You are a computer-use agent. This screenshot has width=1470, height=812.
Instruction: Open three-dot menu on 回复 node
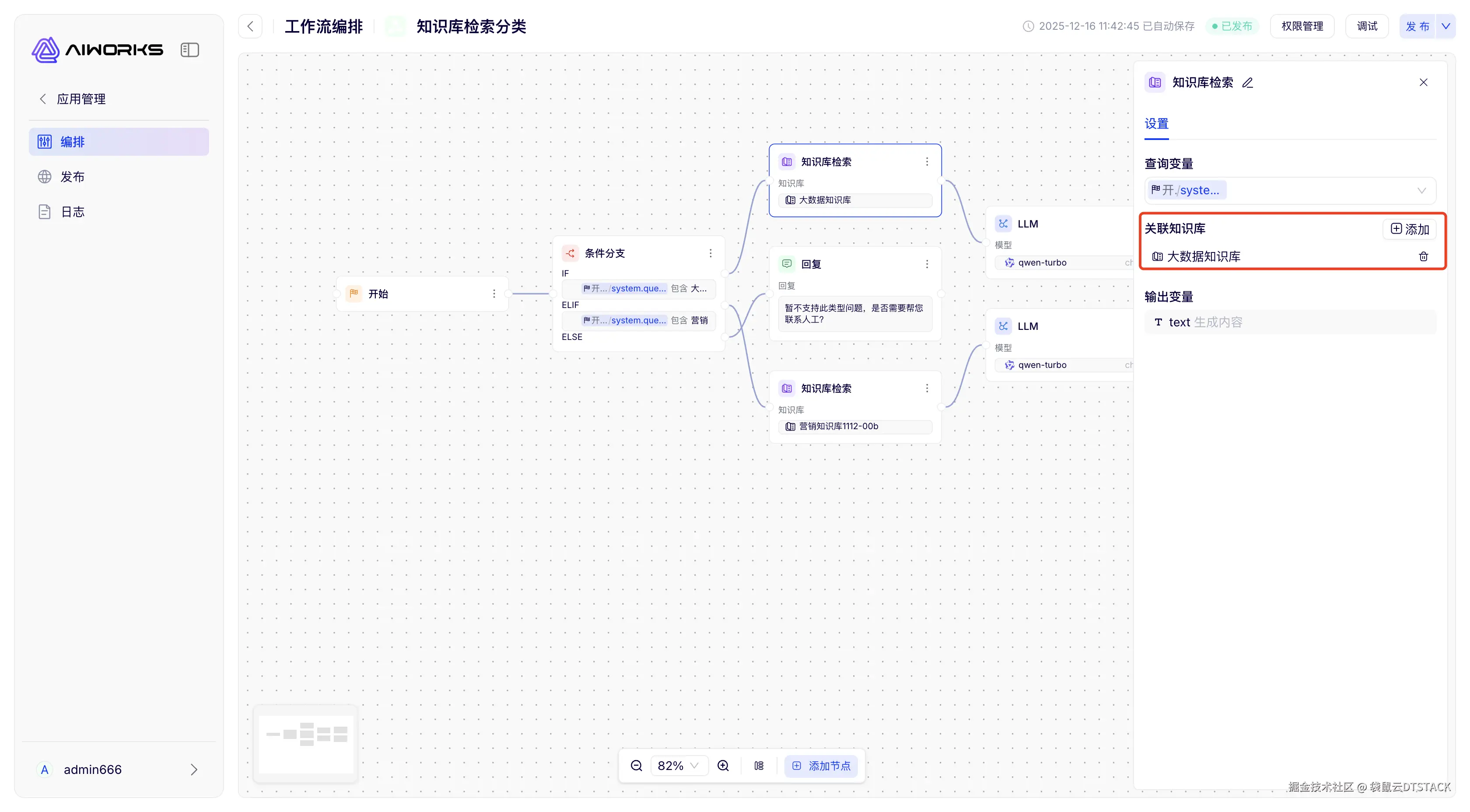[x=927, y=264]
